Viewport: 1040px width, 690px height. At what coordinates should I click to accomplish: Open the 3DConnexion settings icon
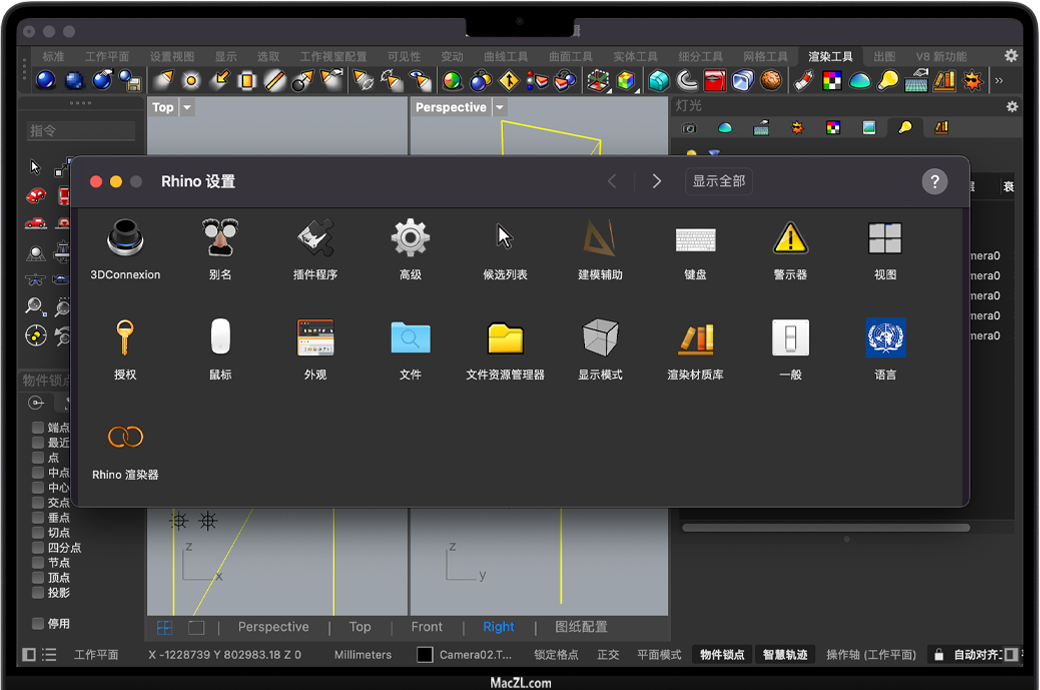tap(125, 240)
